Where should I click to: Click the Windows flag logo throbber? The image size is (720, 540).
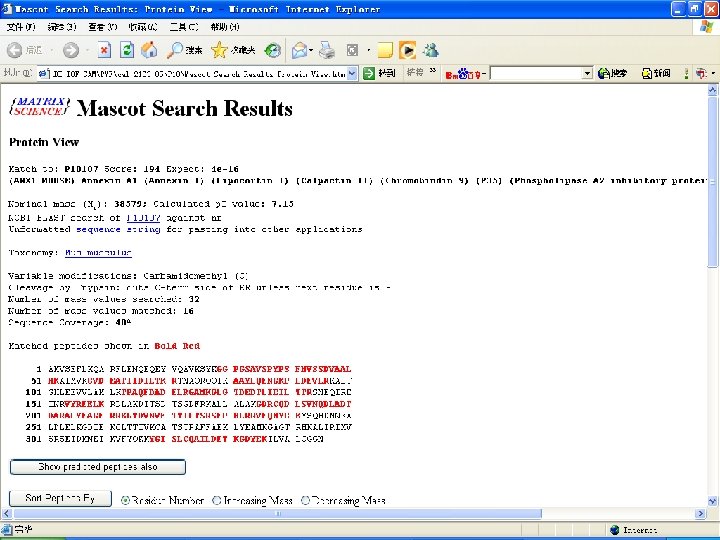[x=707, y=27]
